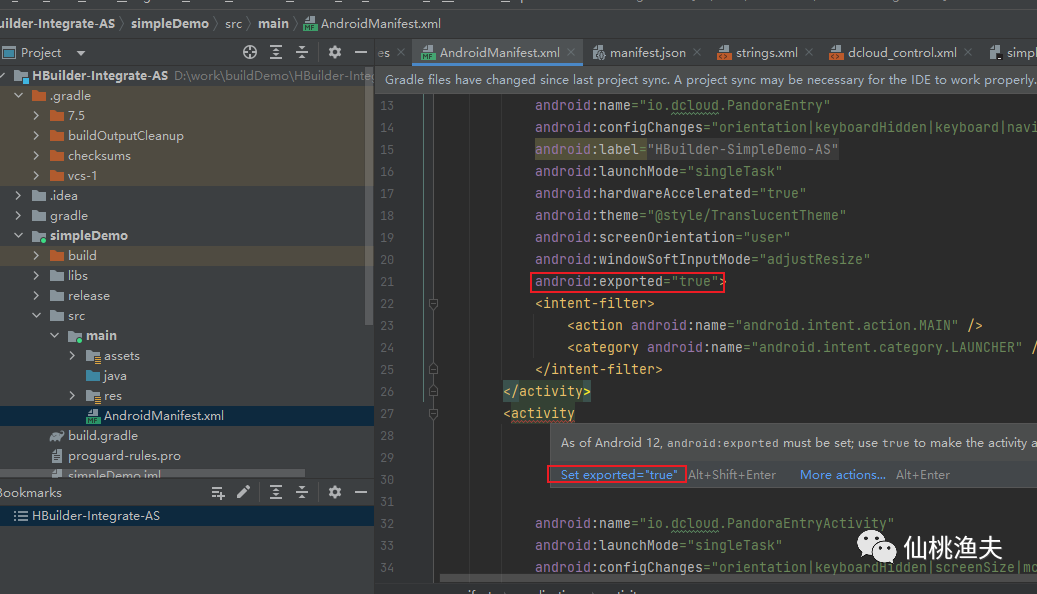This screenshot has width=1037, height=594.
Task: Collapse the .gradle folder
Action: click(x=19, y=96)
